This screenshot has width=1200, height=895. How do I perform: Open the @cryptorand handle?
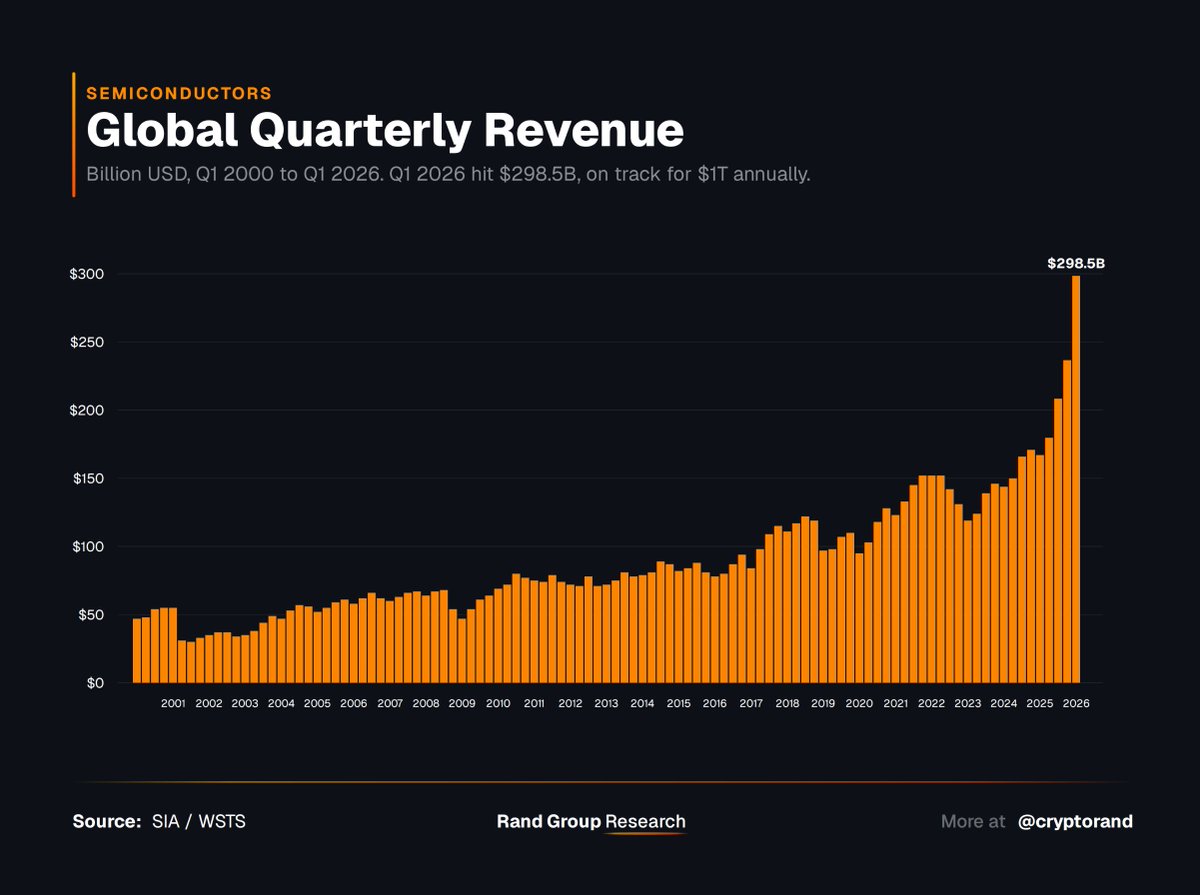(1075, 822)
